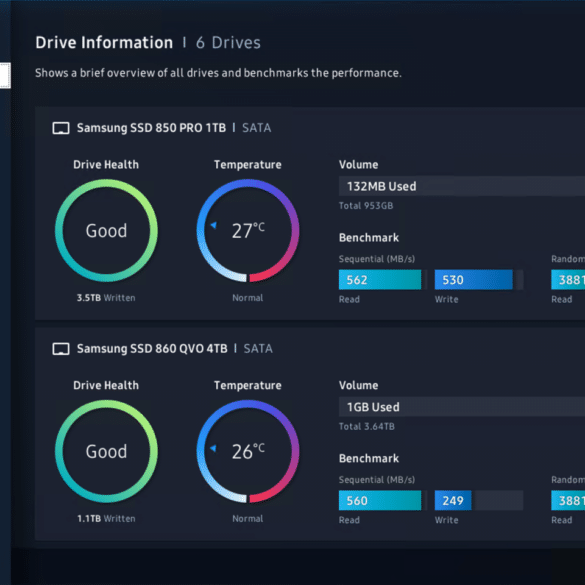Viewport: 585px width, 585px height.
Task: Click the 850 PRO Drive Health Good gauge
Action: click(x=106, y=231)
